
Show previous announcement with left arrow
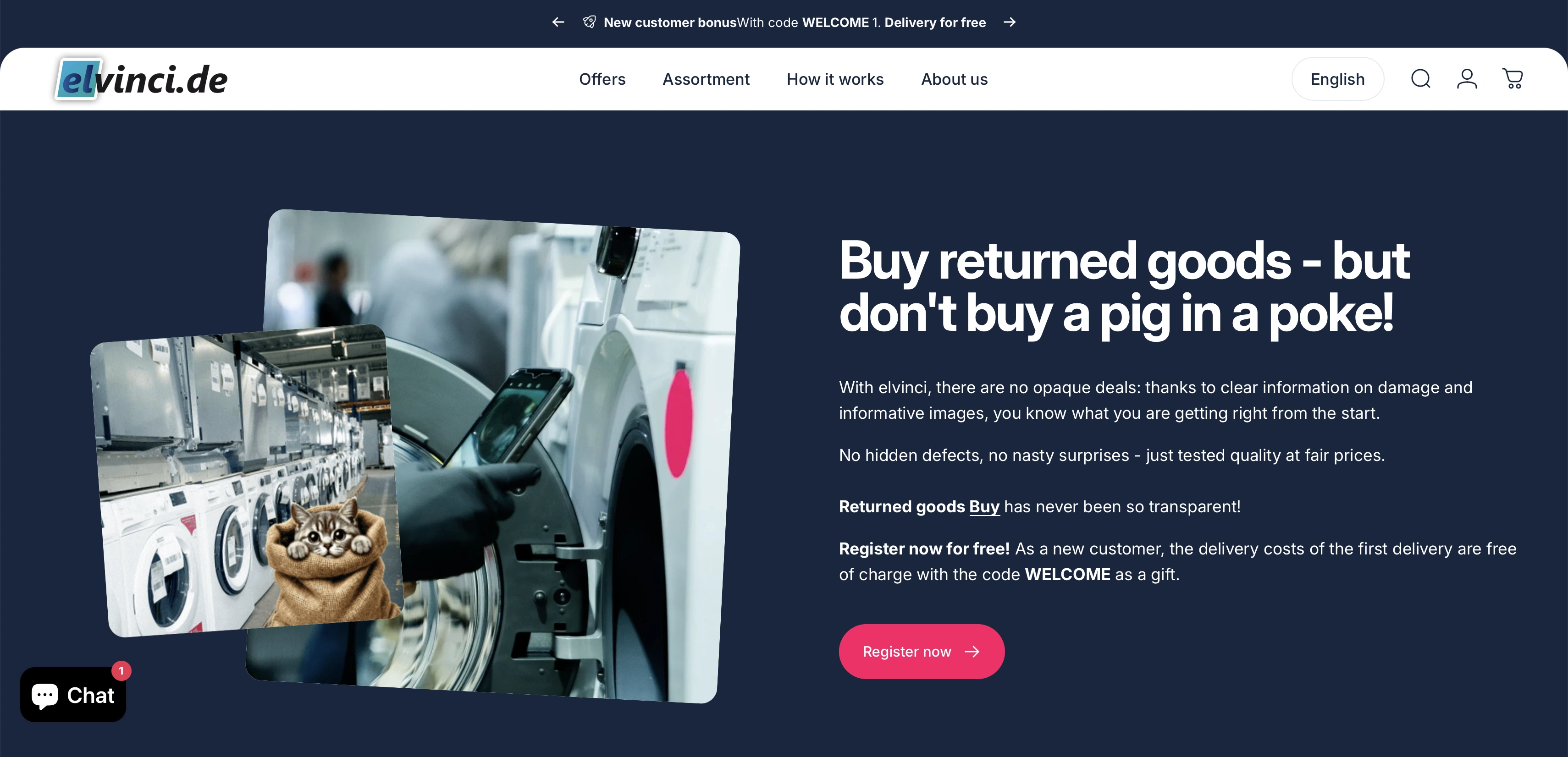click(558, 22)
